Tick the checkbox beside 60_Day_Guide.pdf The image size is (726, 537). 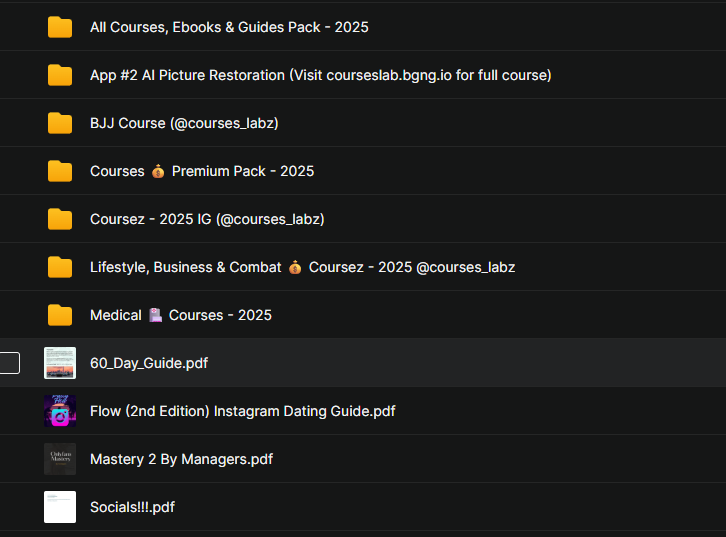(x=9, y=363)
